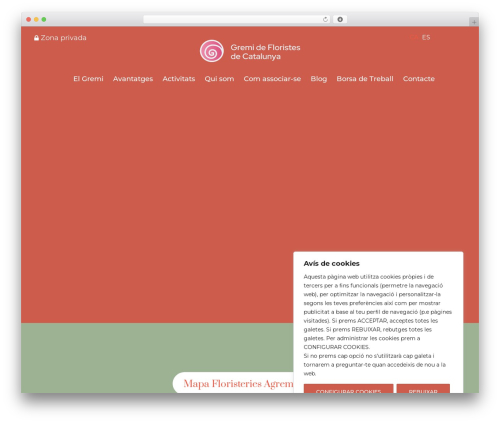Click the Gremi de Floristes spiral logo
Viewport: 500px width, 423px height.
pos(212,51)
